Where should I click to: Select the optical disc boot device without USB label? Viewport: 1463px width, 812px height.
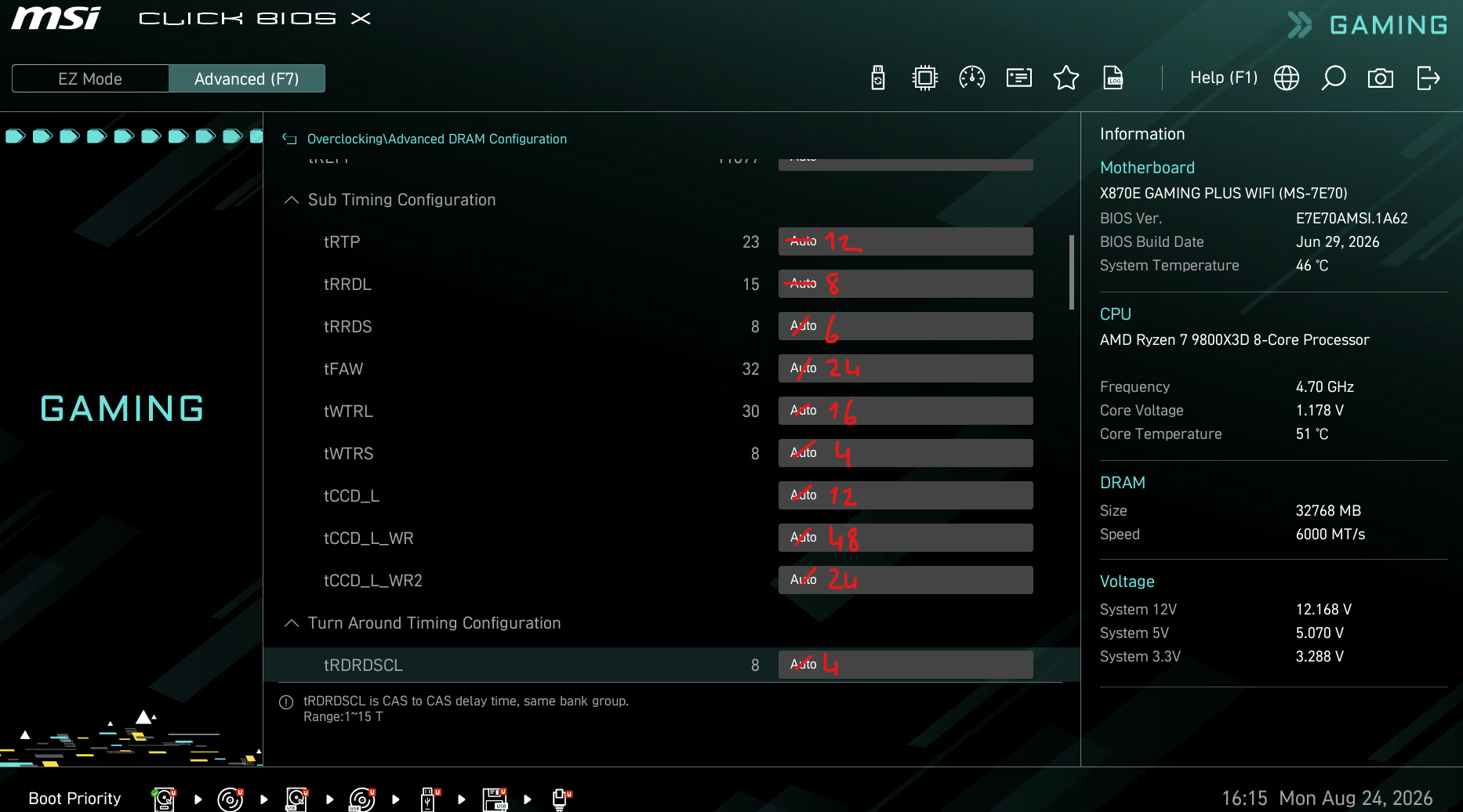pos(230,799)
